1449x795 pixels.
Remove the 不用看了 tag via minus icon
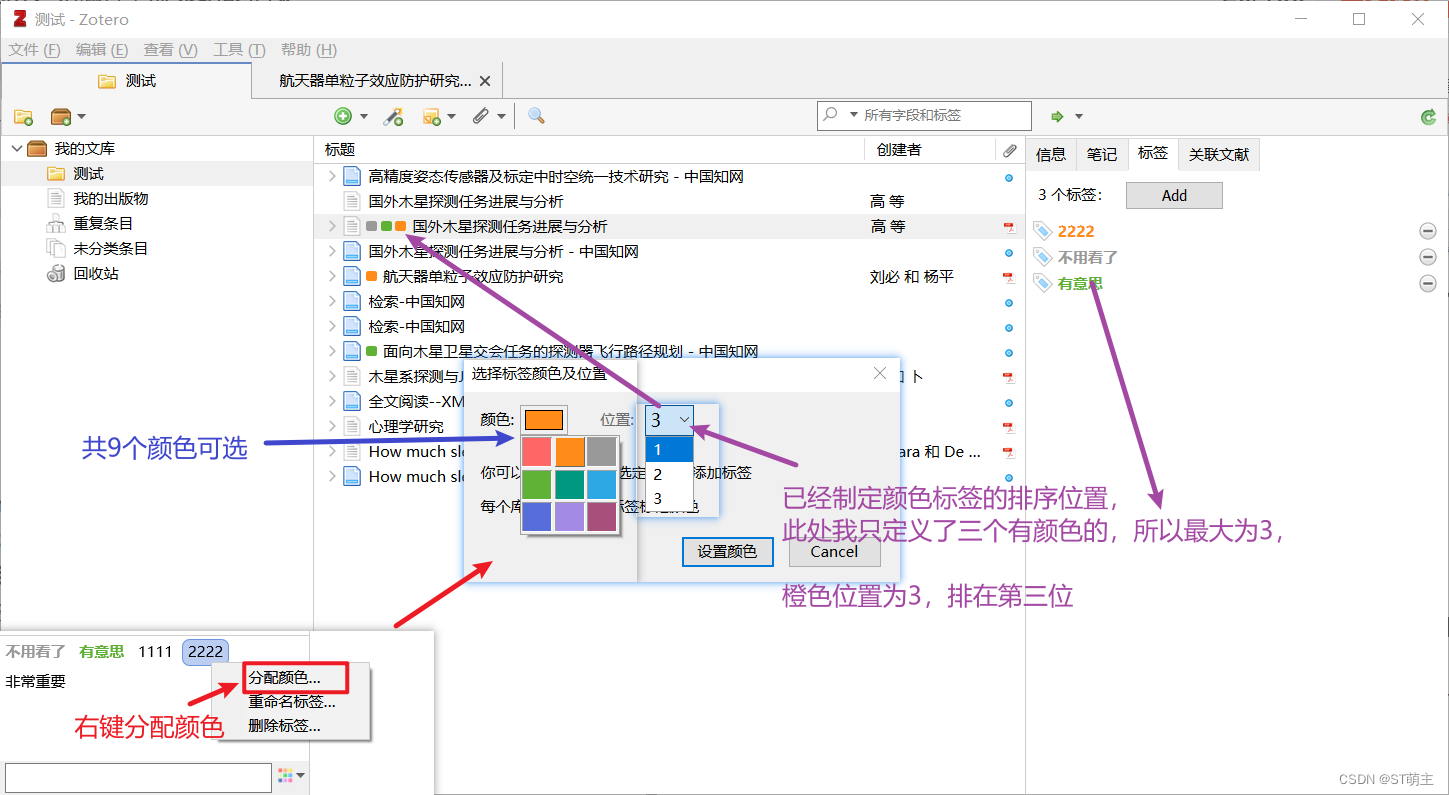[1428, 257]
